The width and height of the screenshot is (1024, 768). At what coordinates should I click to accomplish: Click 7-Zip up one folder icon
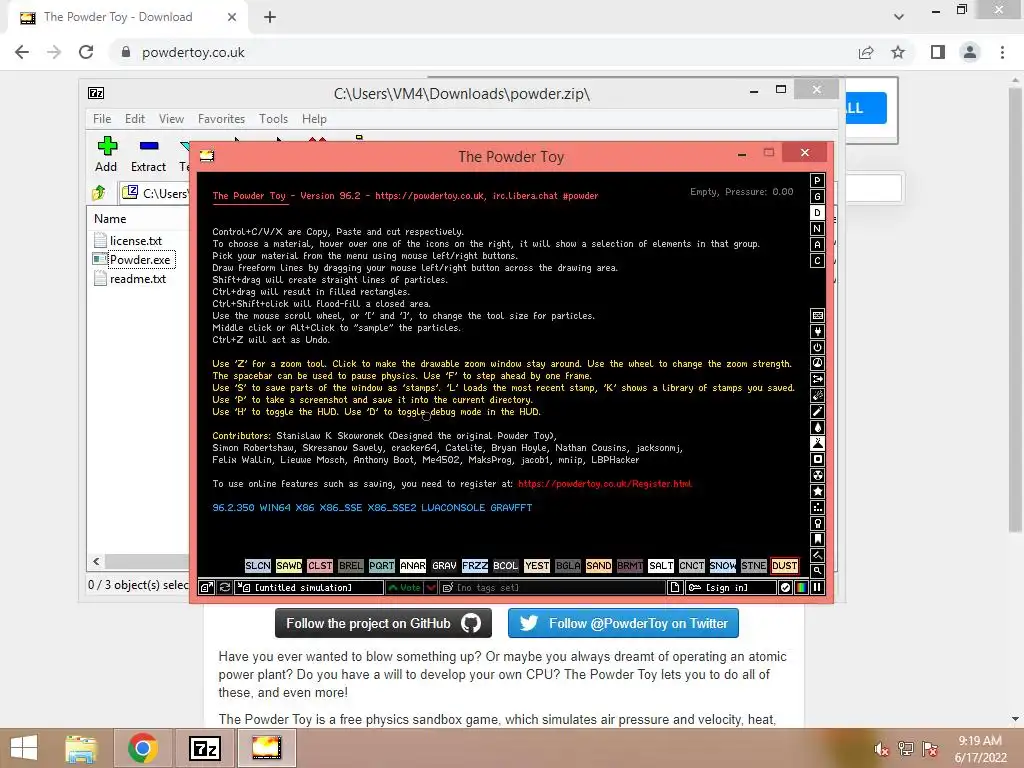point(99,193)
